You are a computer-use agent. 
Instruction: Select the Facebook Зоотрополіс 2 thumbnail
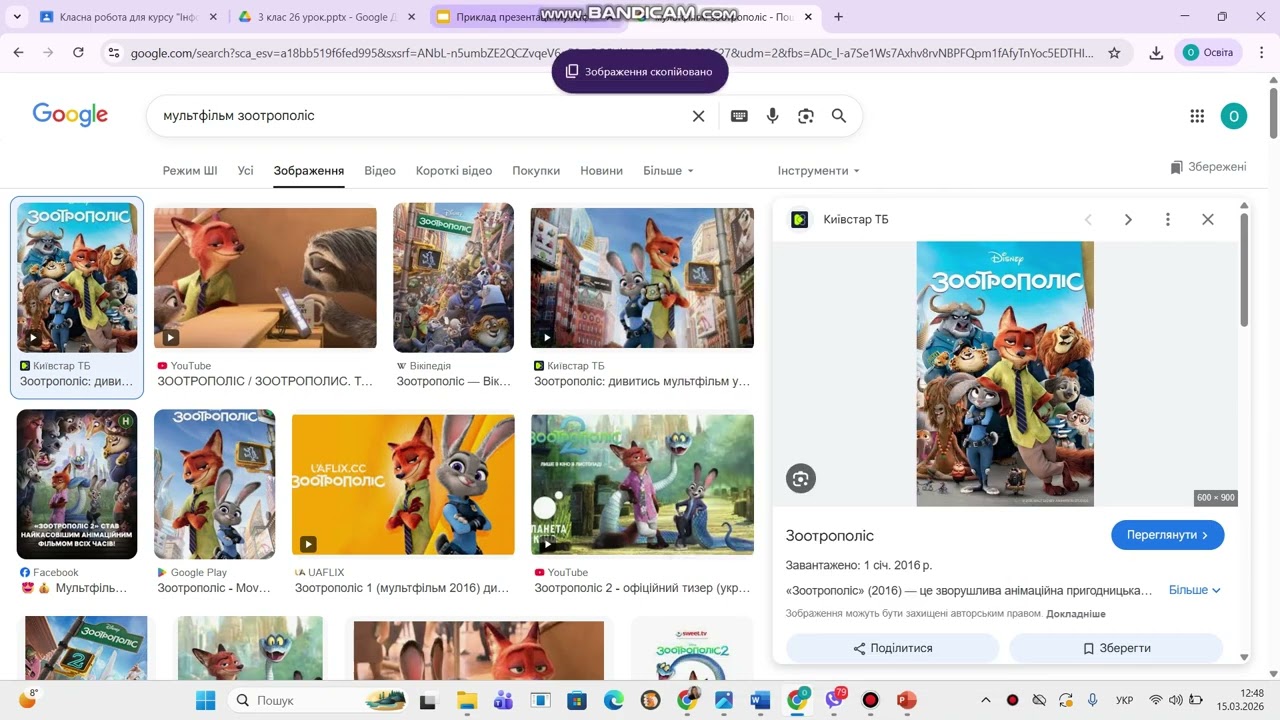(77, 484)
